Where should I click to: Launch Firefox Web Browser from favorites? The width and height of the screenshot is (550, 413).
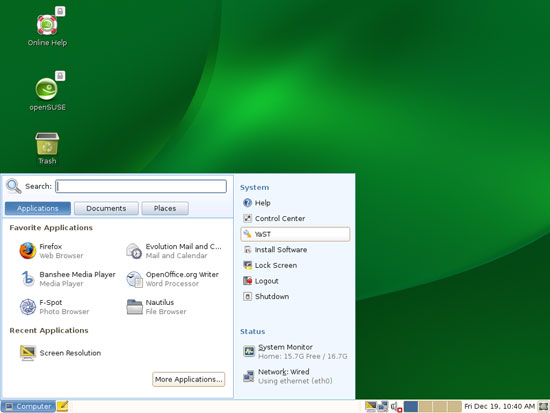[x=51, y=251]
